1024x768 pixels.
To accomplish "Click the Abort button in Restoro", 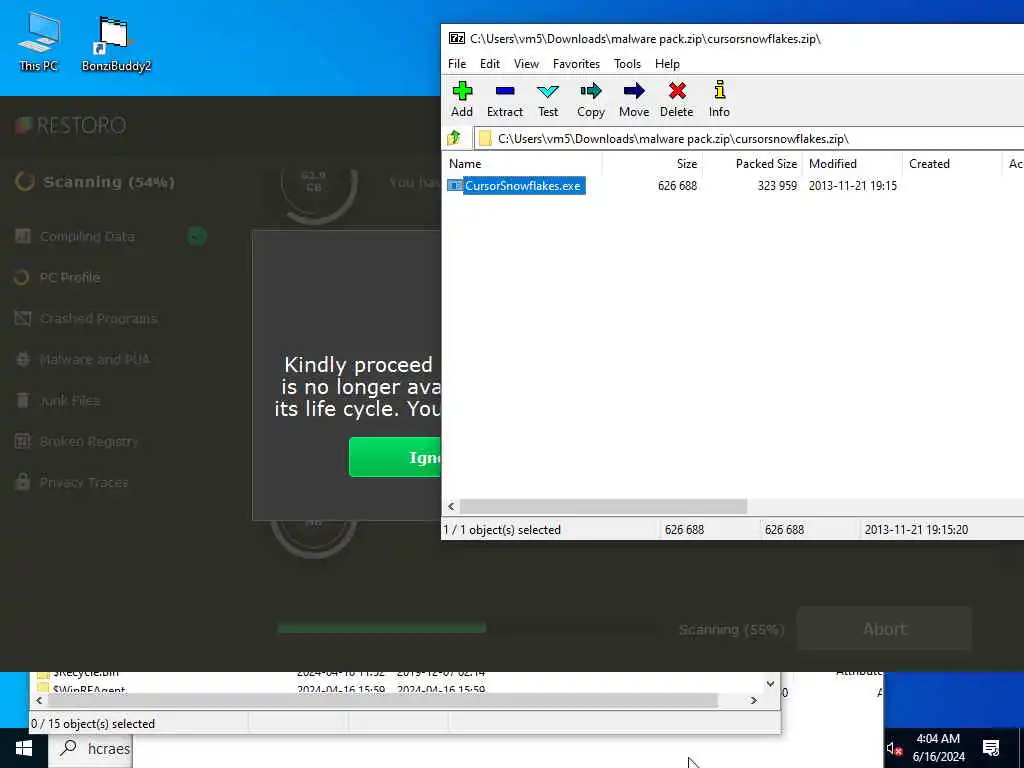I will (x=884, y=629).
